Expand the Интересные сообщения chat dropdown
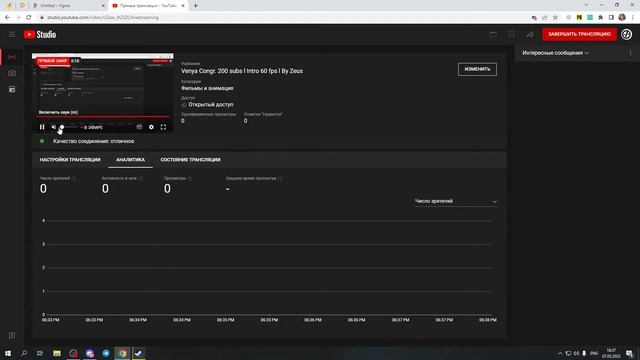This screenshot has height=360, width=640. click(x=556, y=53)
